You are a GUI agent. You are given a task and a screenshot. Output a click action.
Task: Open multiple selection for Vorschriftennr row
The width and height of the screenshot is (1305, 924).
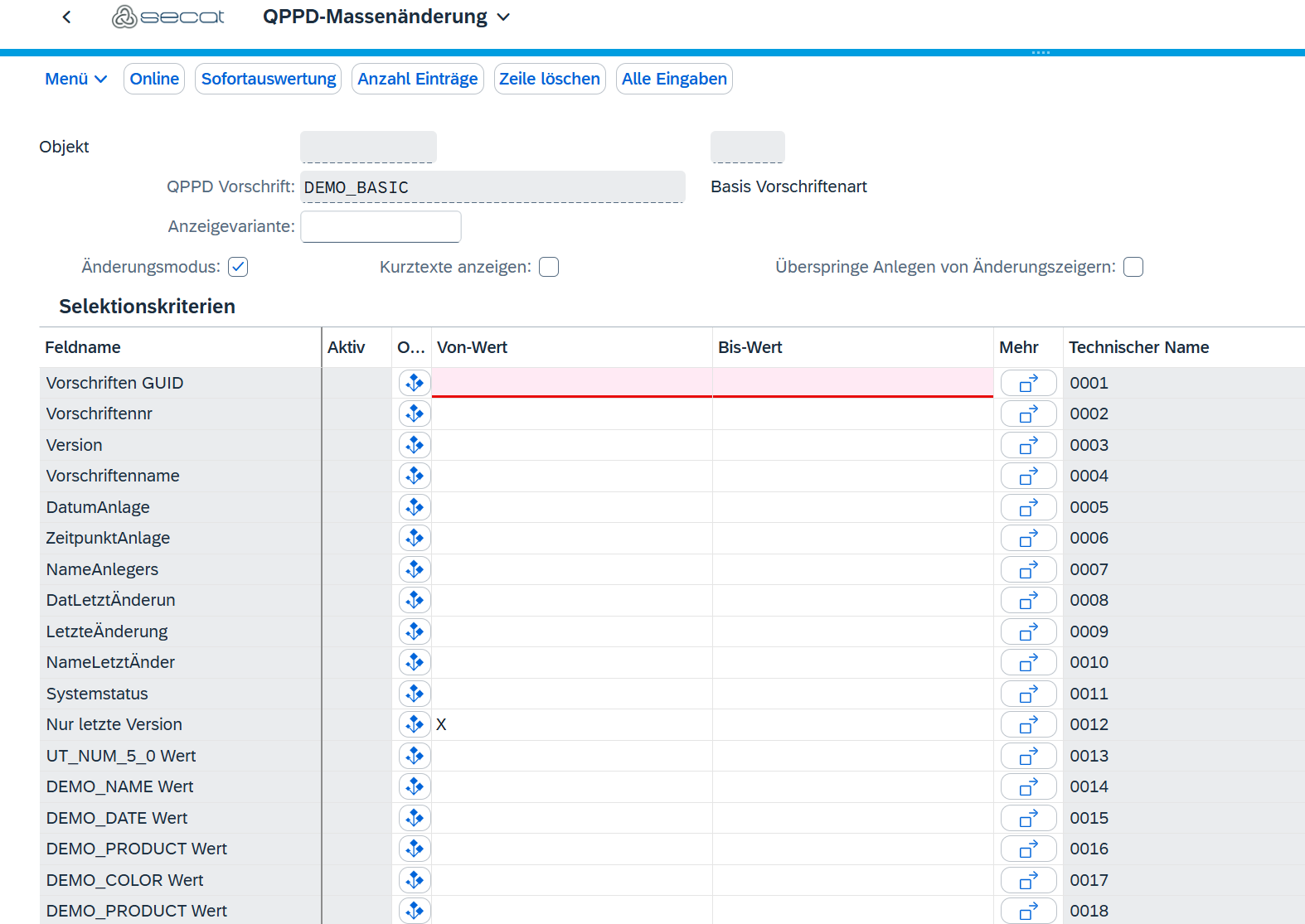1028,414
